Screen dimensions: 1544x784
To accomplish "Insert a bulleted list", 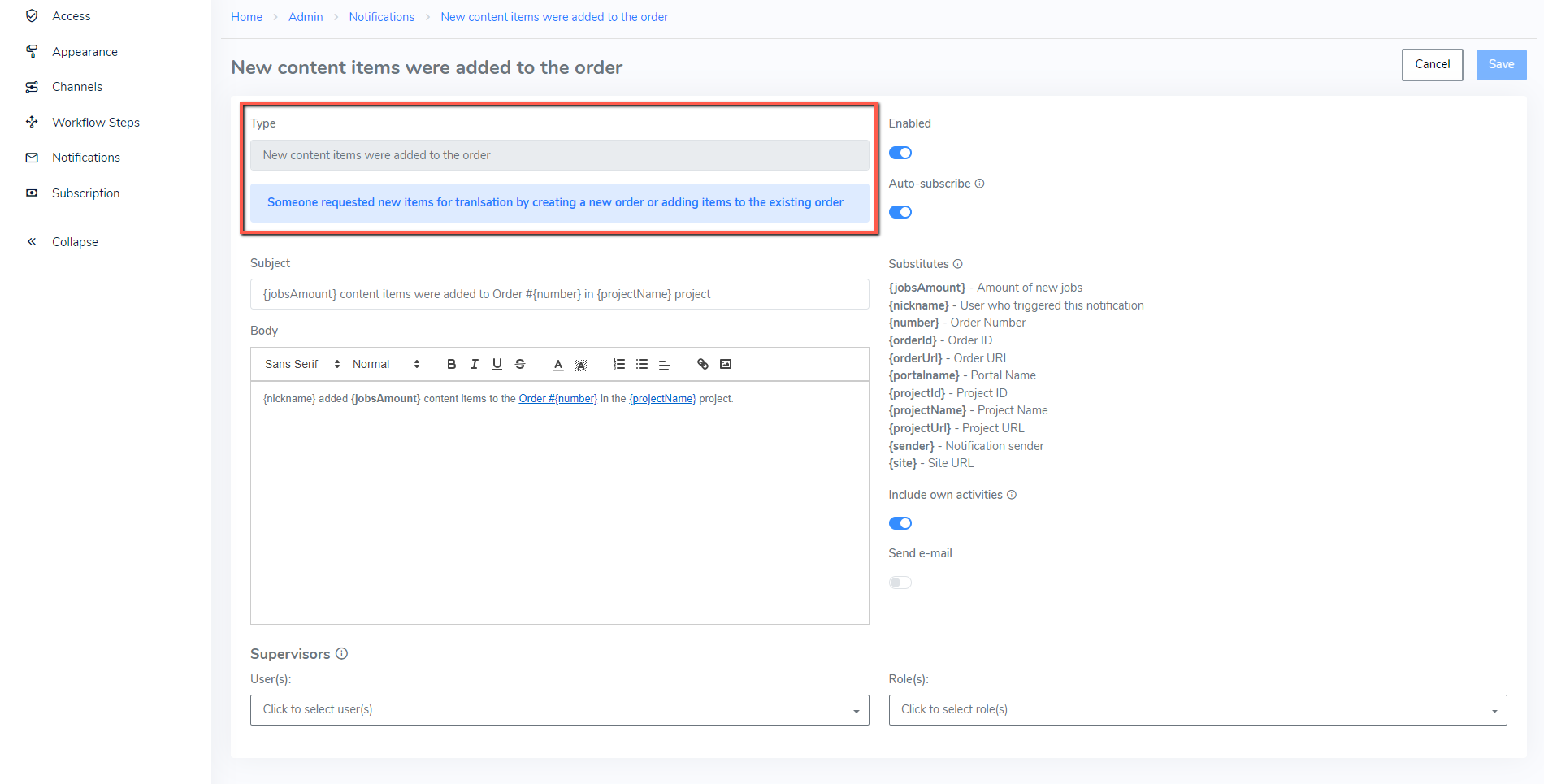I will tap(642, 364).
